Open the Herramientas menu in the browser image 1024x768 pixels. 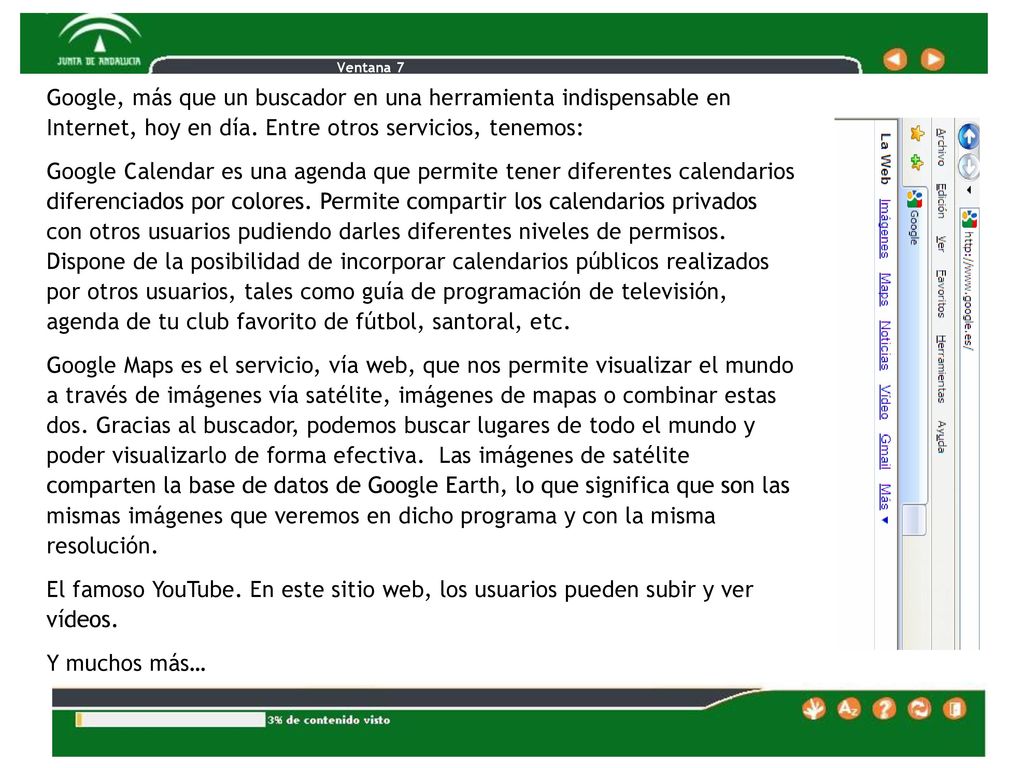click(x=940, y=368)
